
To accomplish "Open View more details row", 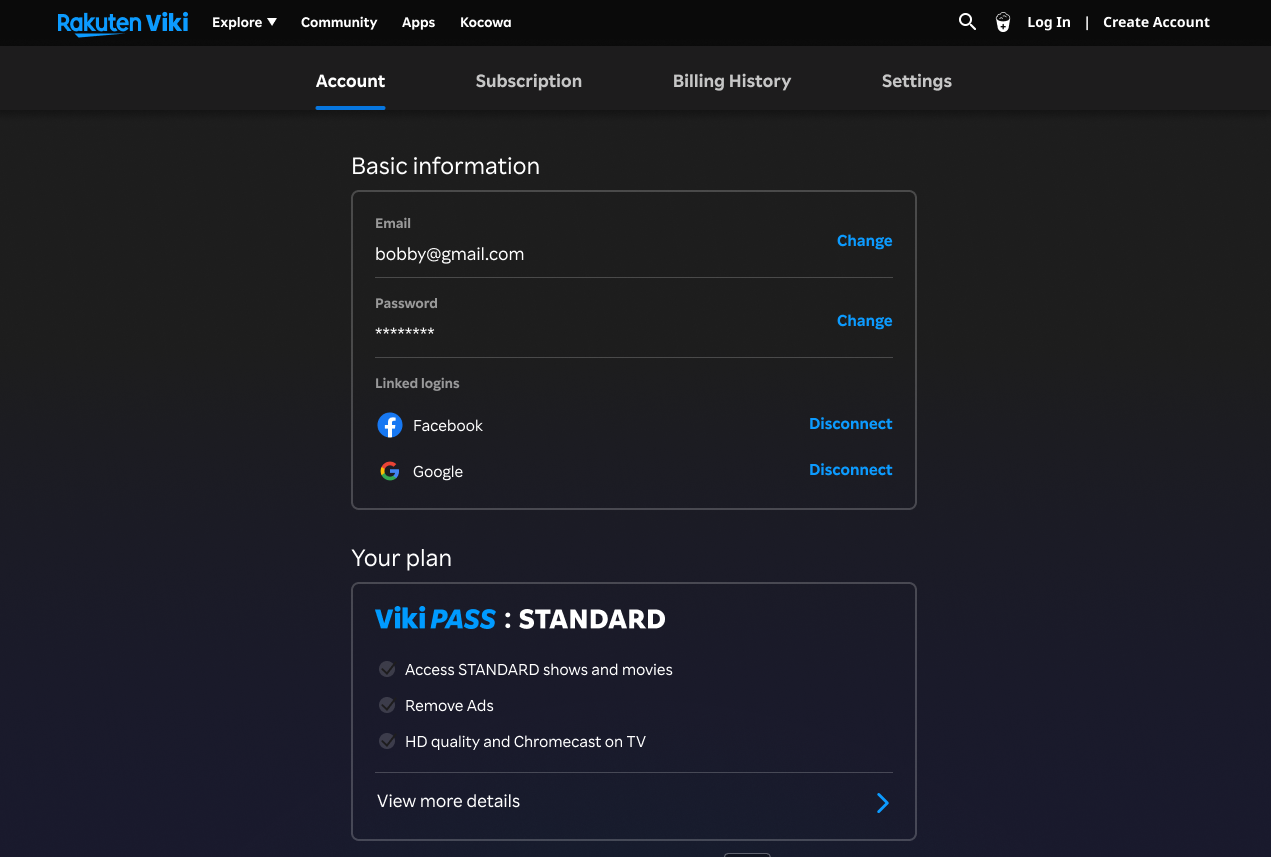I will [x=449, y=801].
